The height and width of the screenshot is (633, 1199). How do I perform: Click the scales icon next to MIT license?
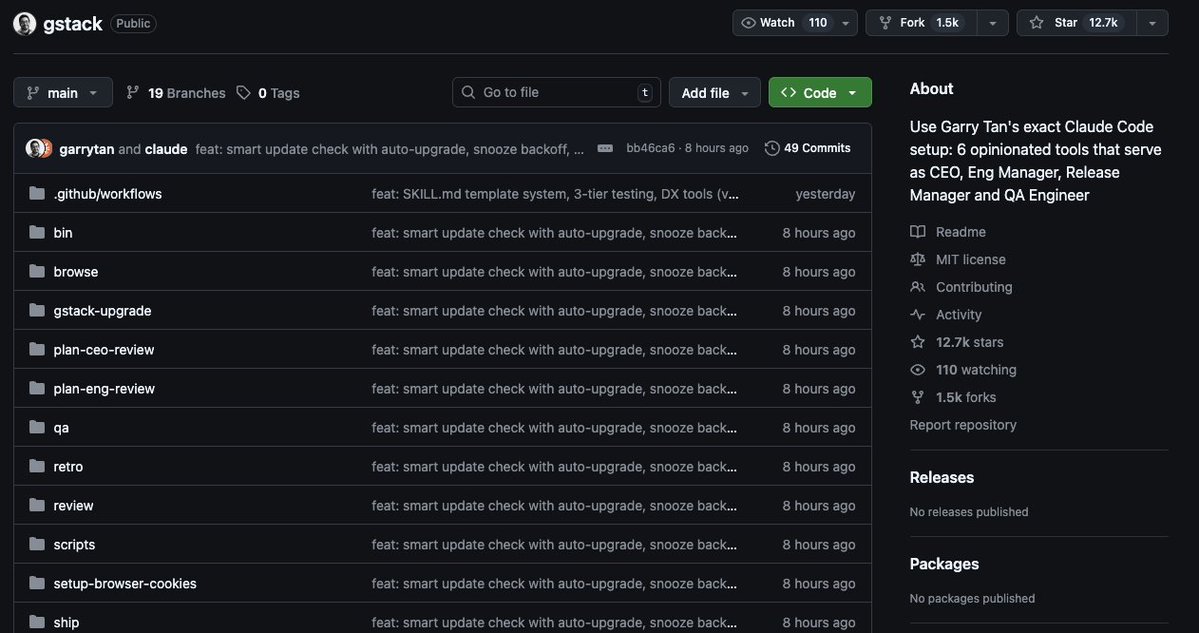point(918,259)
